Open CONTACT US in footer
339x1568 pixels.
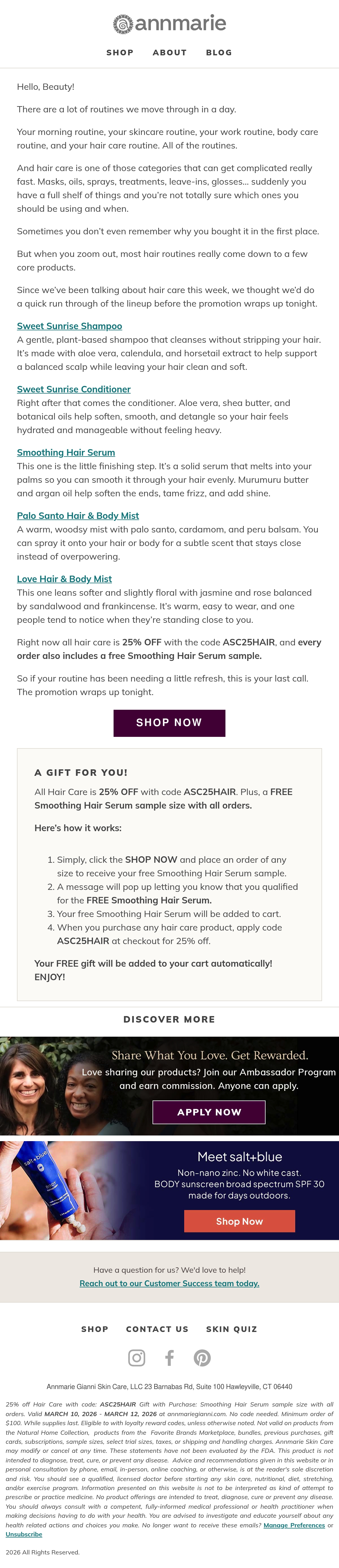[x=157, y=1329]
